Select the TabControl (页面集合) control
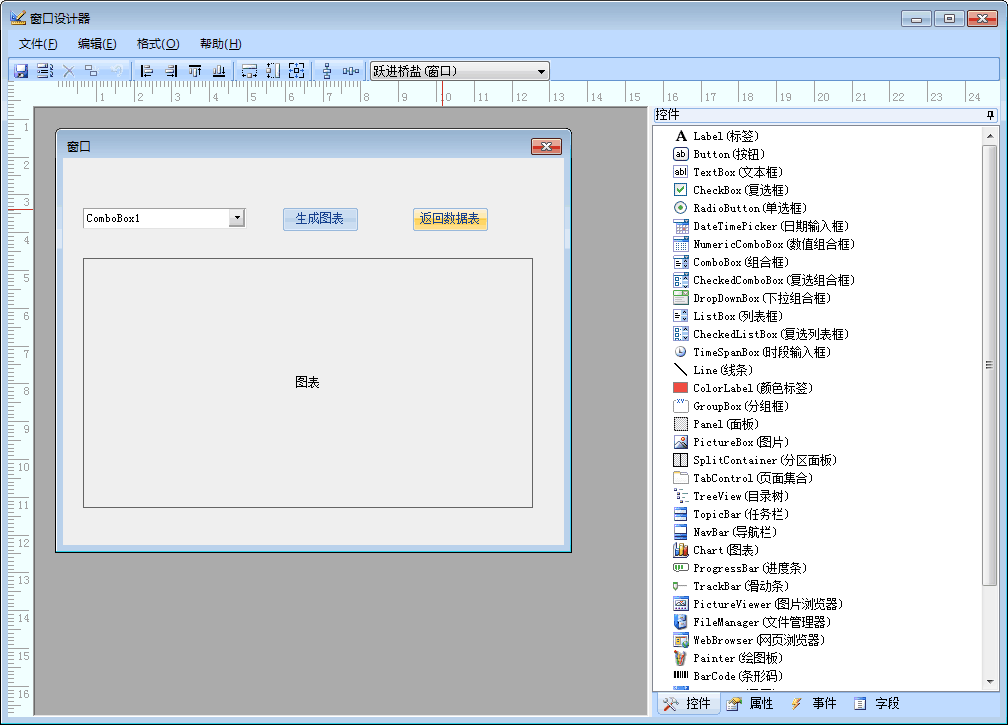1008x725 pixels. point(743,478)
